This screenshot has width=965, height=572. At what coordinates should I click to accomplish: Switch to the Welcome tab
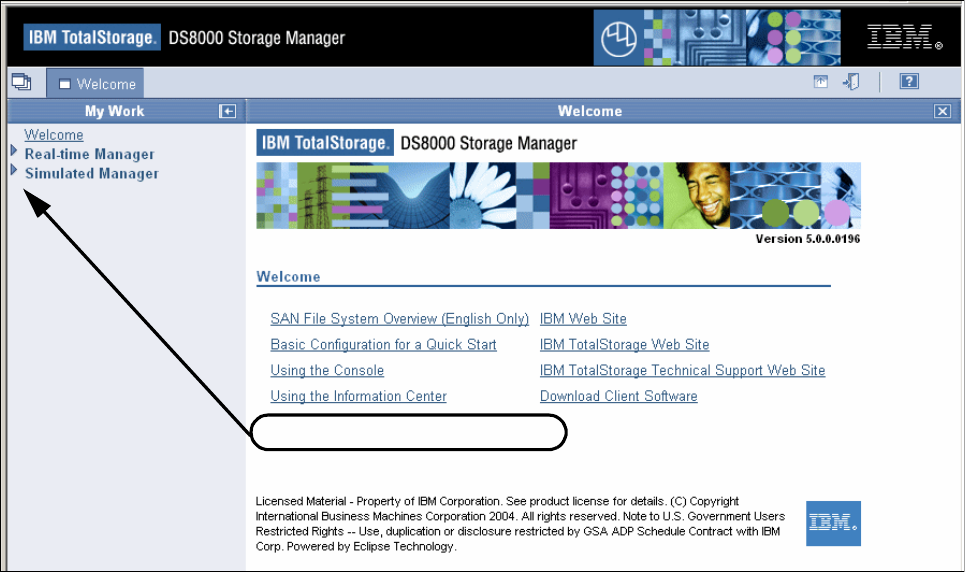pos(95,83)
